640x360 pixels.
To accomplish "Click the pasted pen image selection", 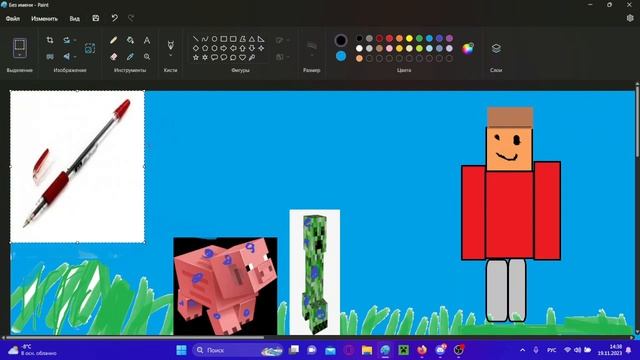I will (77, 167).
